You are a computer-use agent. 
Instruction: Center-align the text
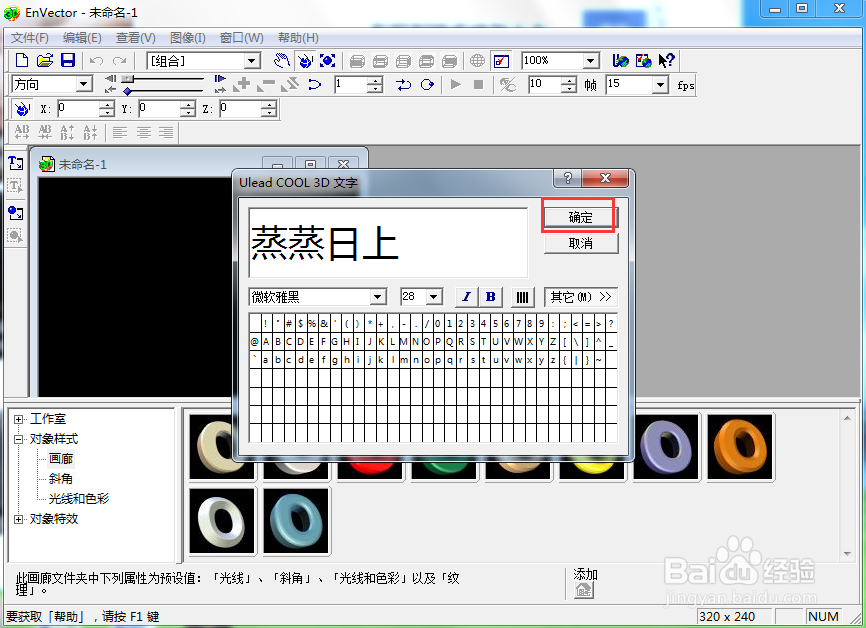pos(143,132)
